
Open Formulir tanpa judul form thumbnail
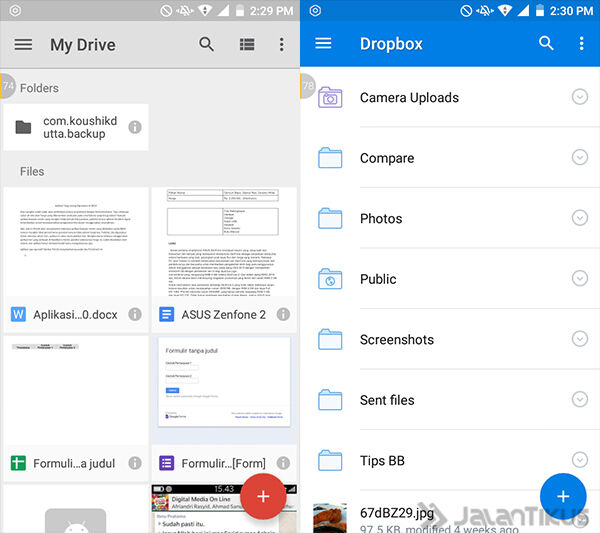click(x=224, y=390)
